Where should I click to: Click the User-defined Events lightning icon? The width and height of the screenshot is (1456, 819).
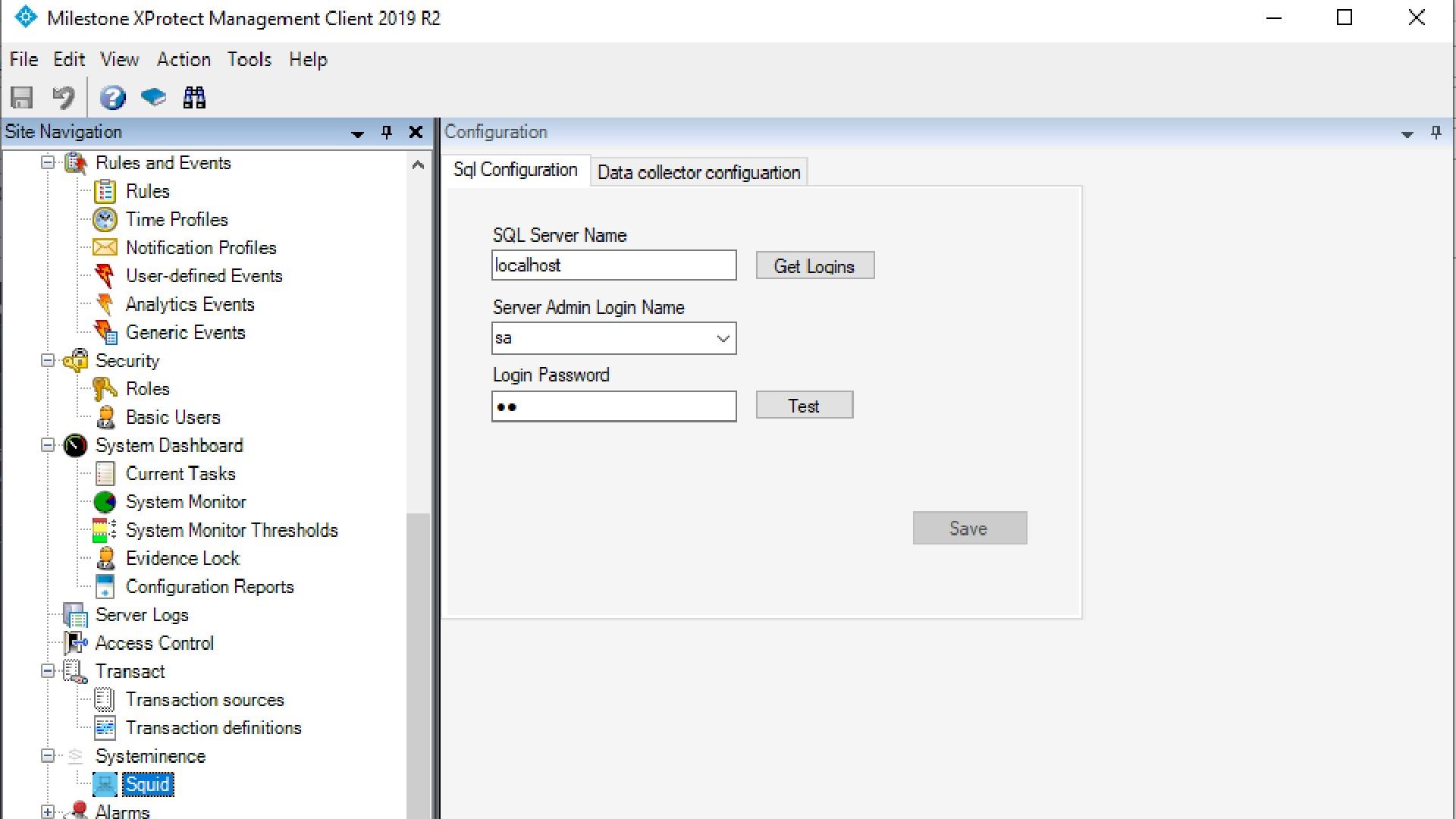pyautogui.click(x=105, y=276)
